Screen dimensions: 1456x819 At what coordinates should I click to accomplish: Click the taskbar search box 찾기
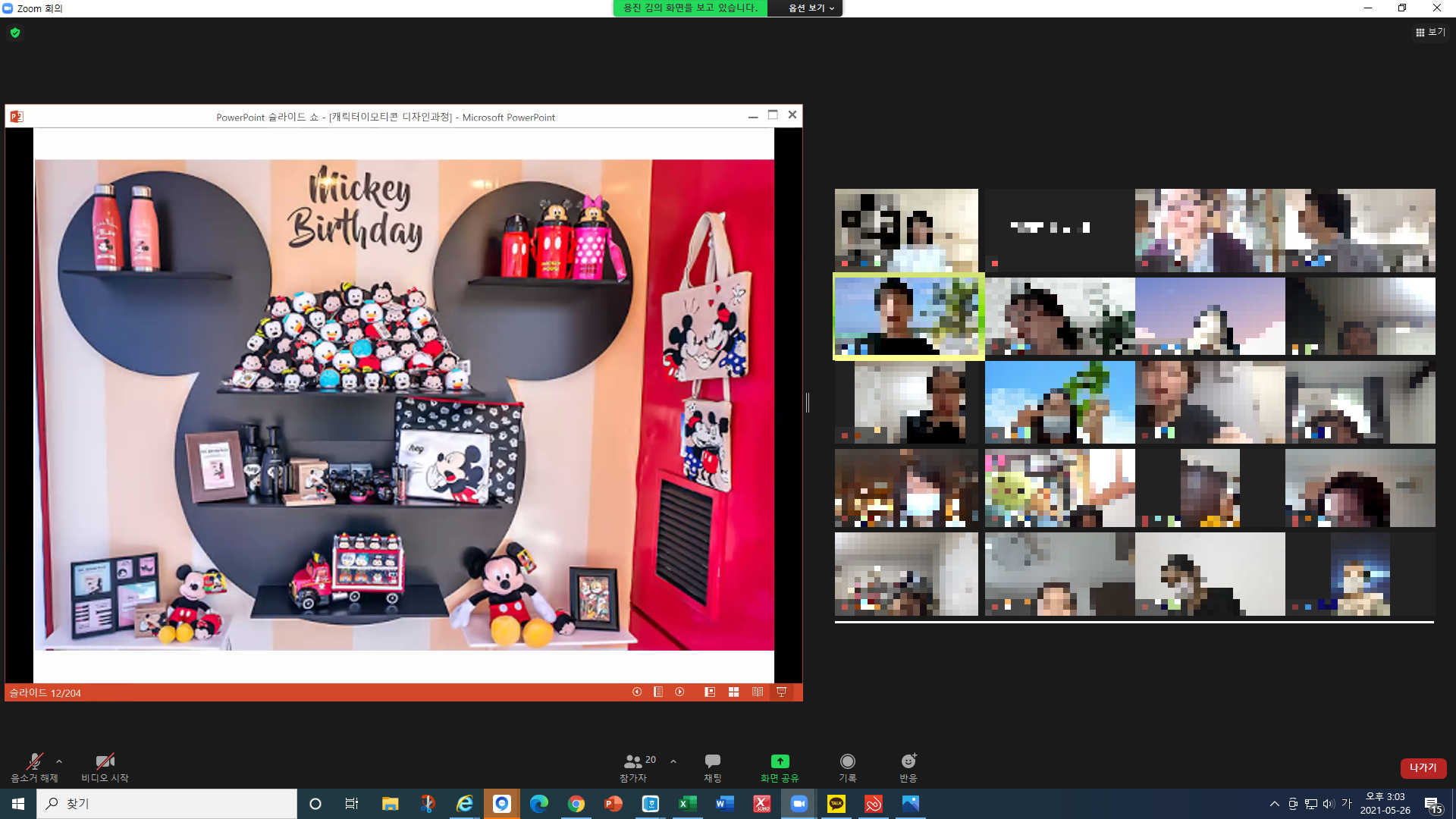[x=167, y=804]
